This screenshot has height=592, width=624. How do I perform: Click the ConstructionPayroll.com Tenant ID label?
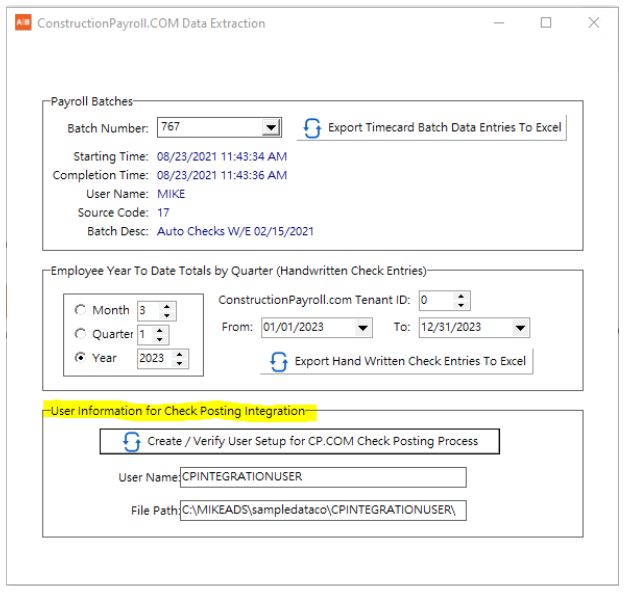(314, 300)
